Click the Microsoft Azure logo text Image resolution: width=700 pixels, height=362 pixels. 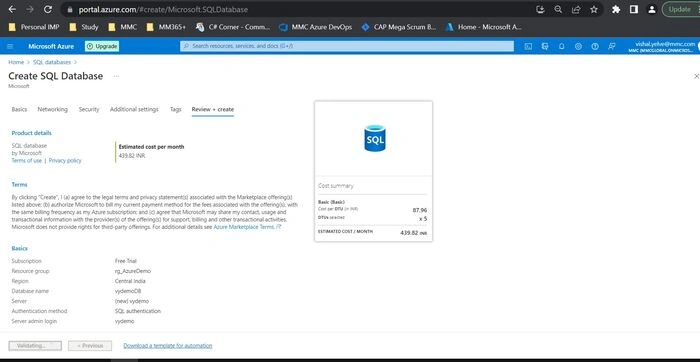point(51,46)
